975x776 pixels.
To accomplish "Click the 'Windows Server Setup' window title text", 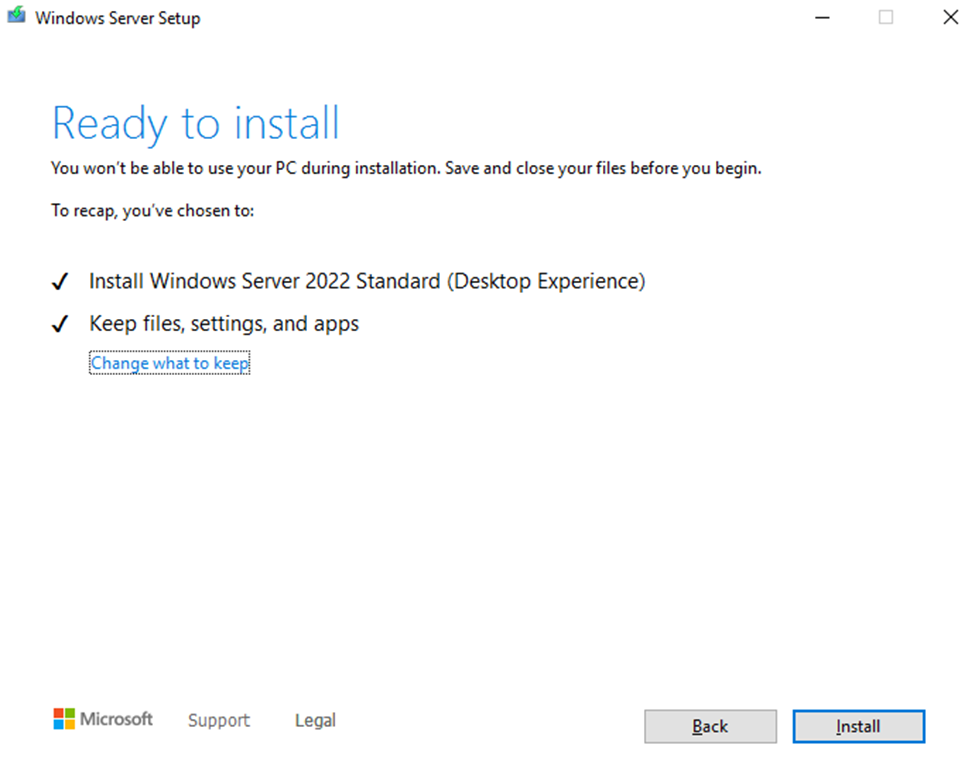I will [118, 18].
